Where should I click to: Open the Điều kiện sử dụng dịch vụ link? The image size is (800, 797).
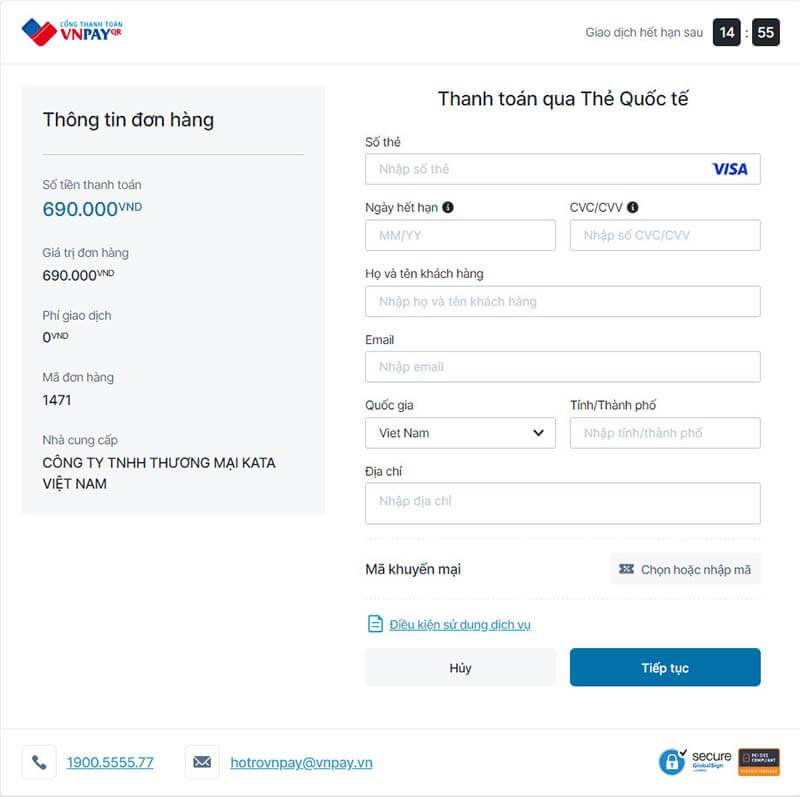(x=460, y=625)
